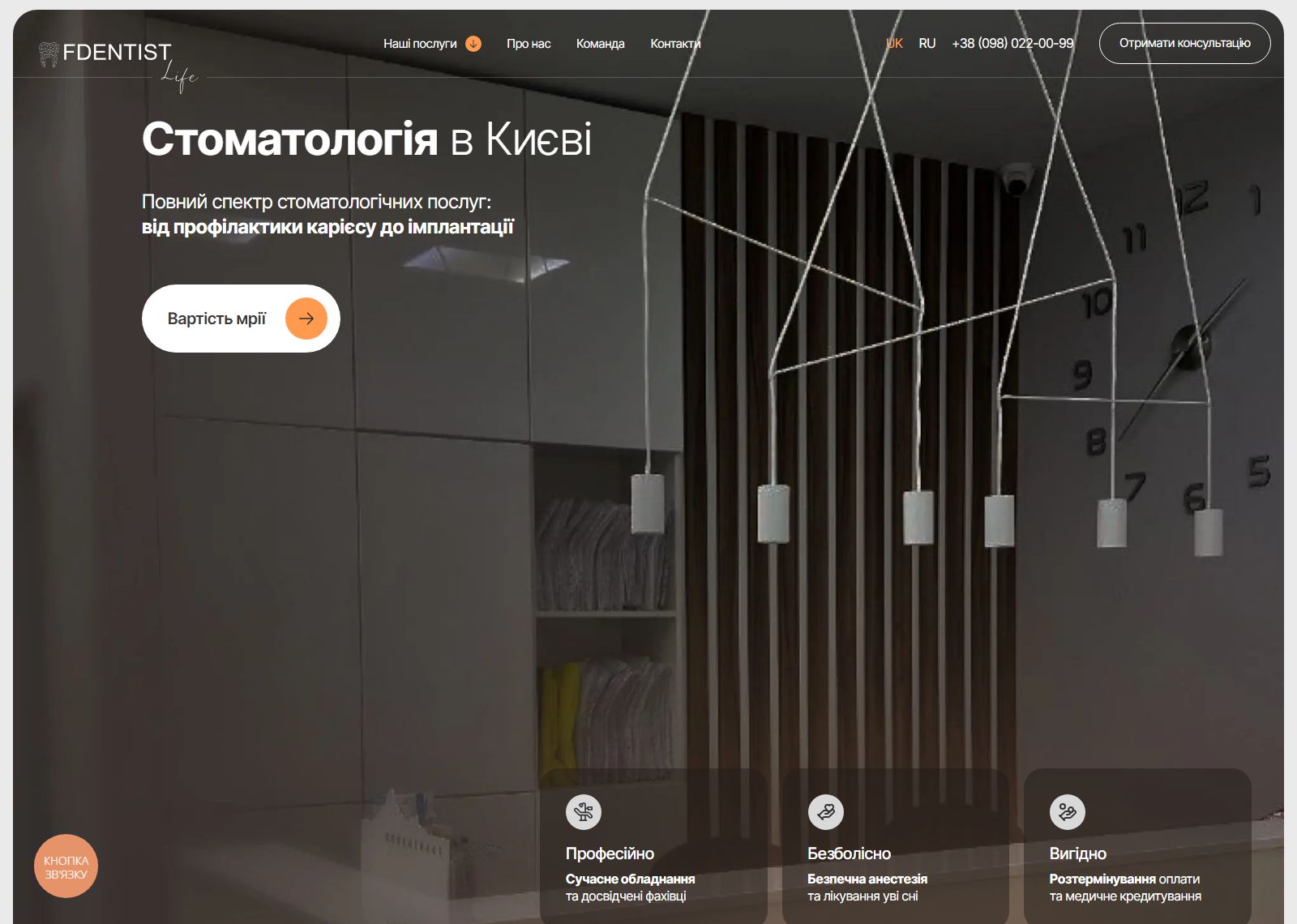1297x924 pixels.
Task: Call phone number +38 (098) 022-00-99
Action: point(1012,44)
